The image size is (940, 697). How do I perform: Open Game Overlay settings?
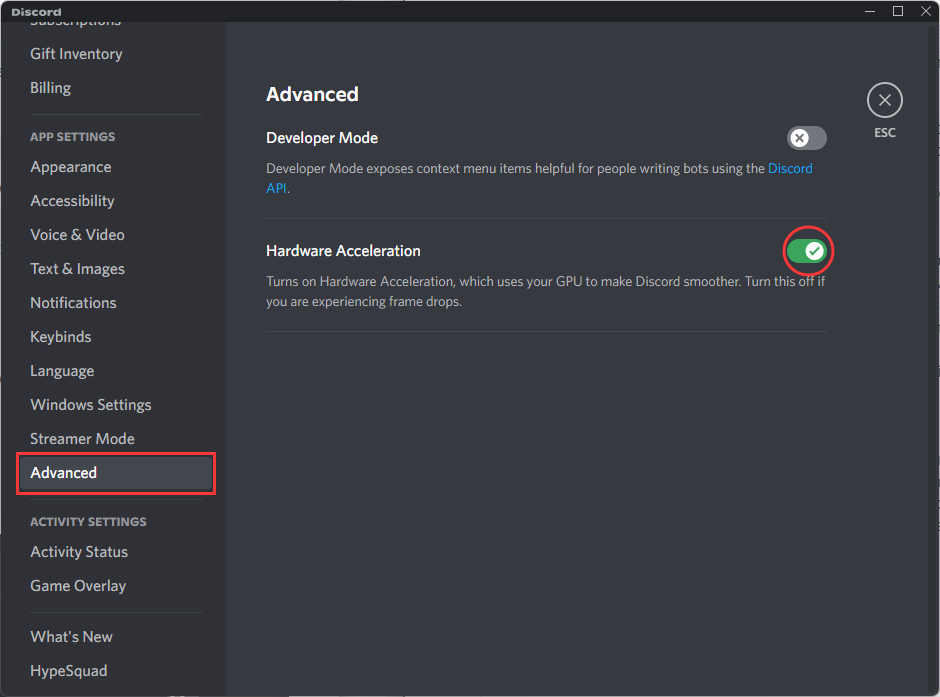(77, 586)
